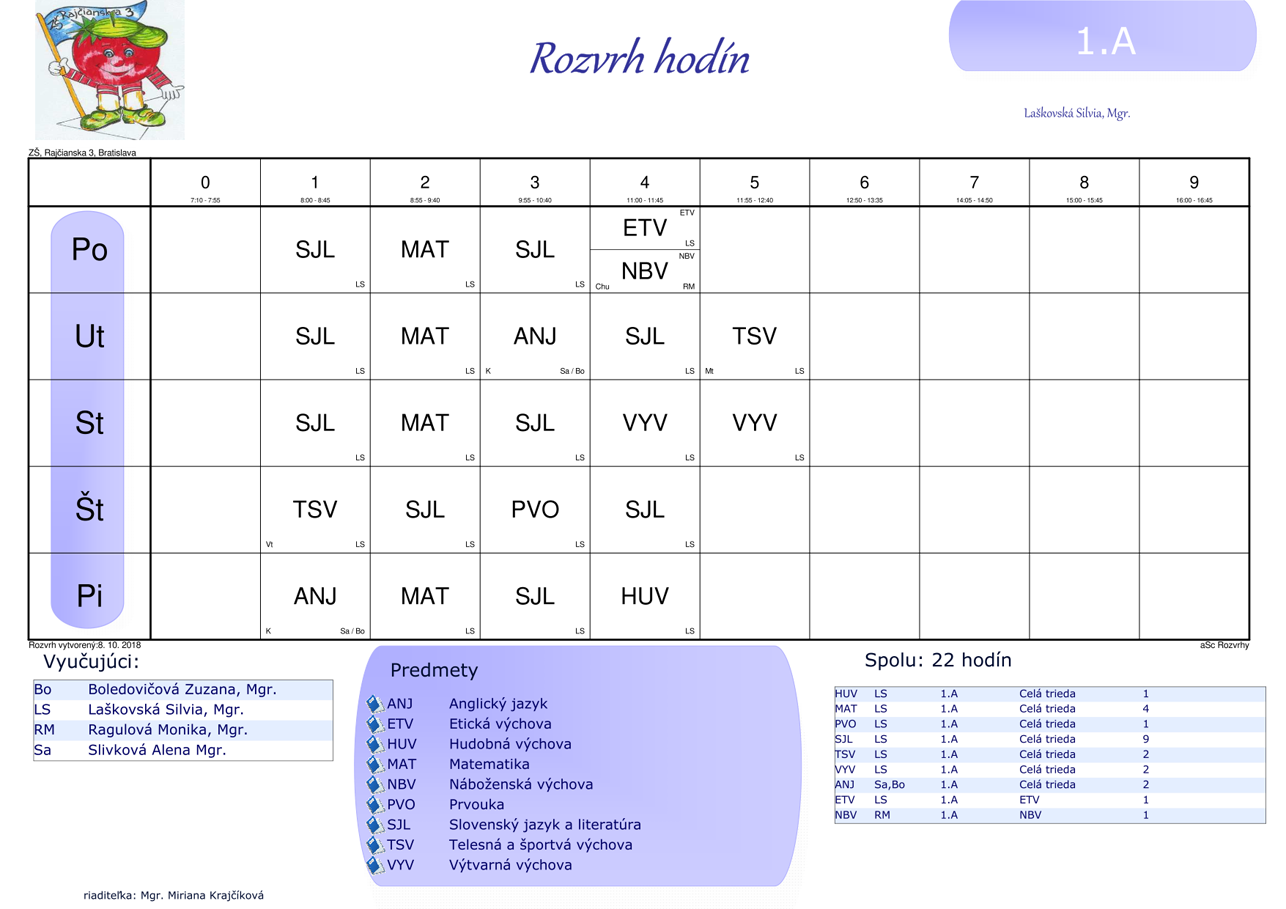Click the HUV LS row in summary table
This screenshot has height=909, width=1286.
1050,694
